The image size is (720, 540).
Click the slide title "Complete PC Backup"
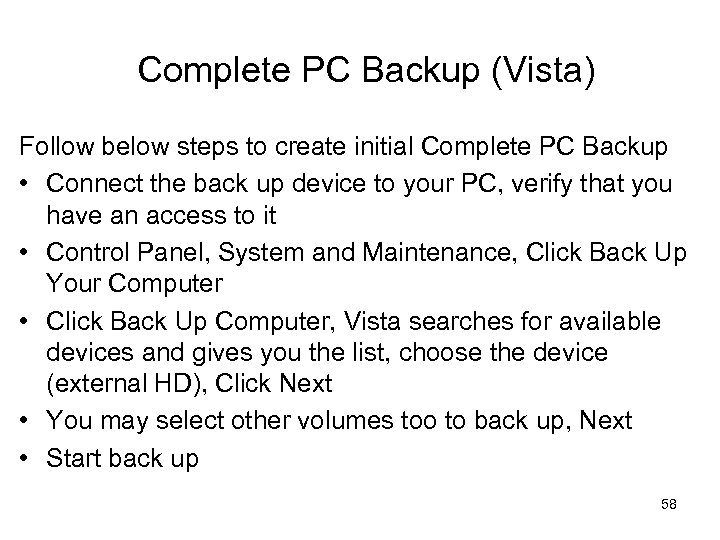310,70
